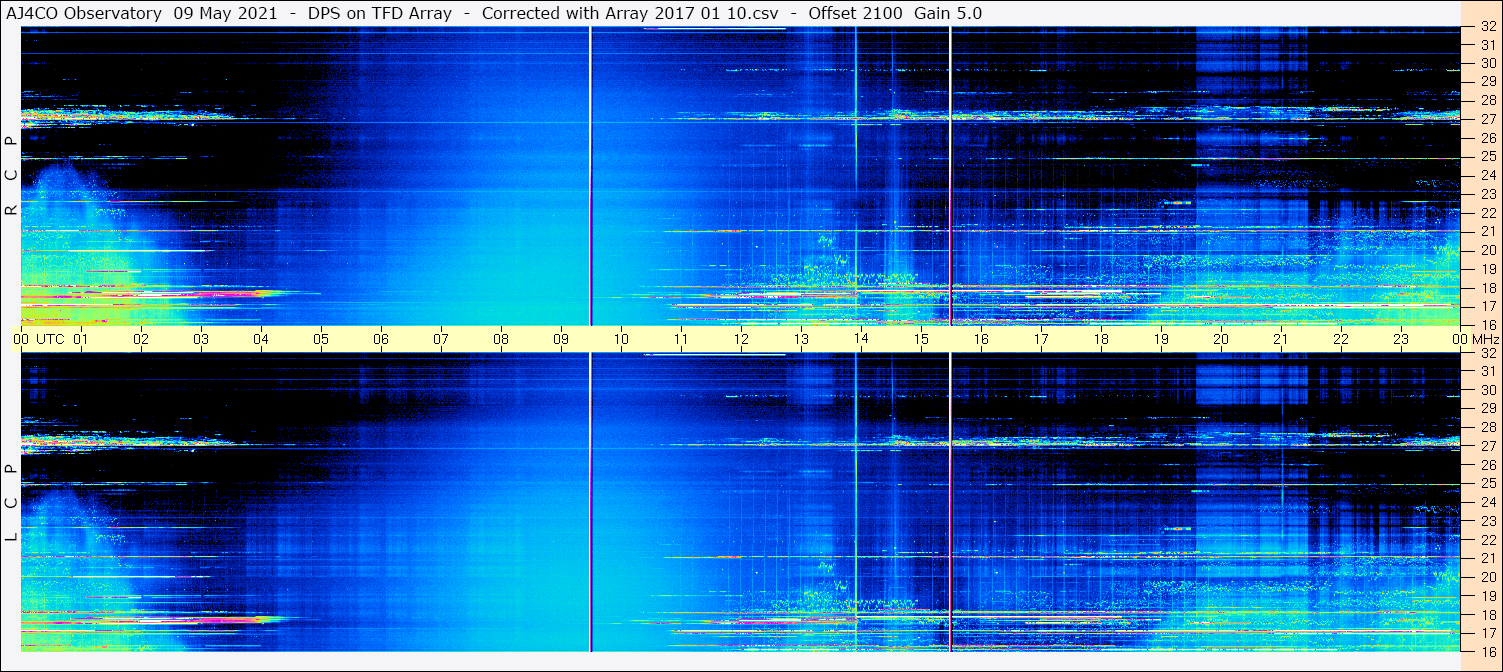Viewport: 1503px width, 672px height.
Task: Click the 09 UTC hour marker
Action: [561, 339]
